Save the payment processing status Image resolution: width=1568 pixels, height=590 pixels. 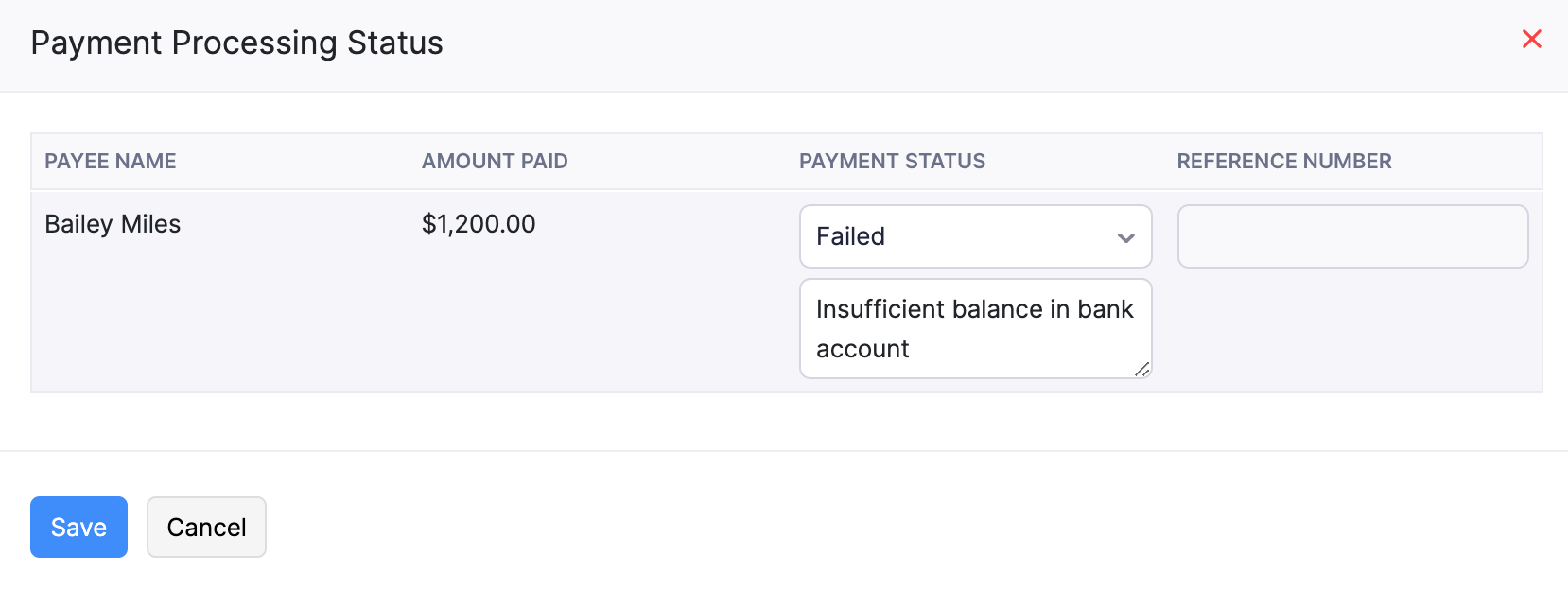(78, 527)
